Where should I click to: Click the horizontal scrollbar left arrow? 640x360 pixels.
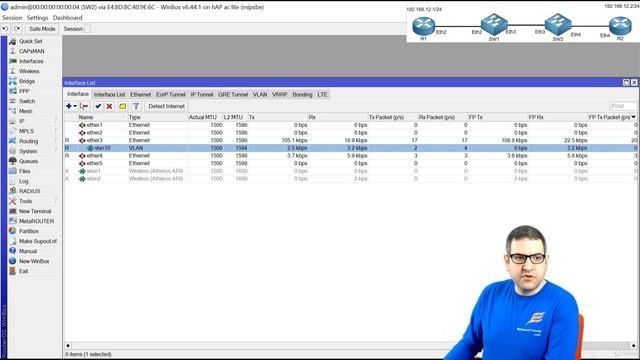pos(68,345)
